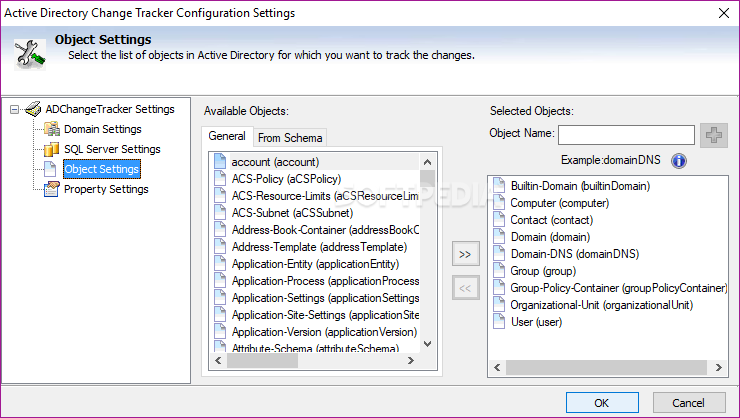Click Selected Objects horizontal scroll right arrow

(x=718, y=367)
